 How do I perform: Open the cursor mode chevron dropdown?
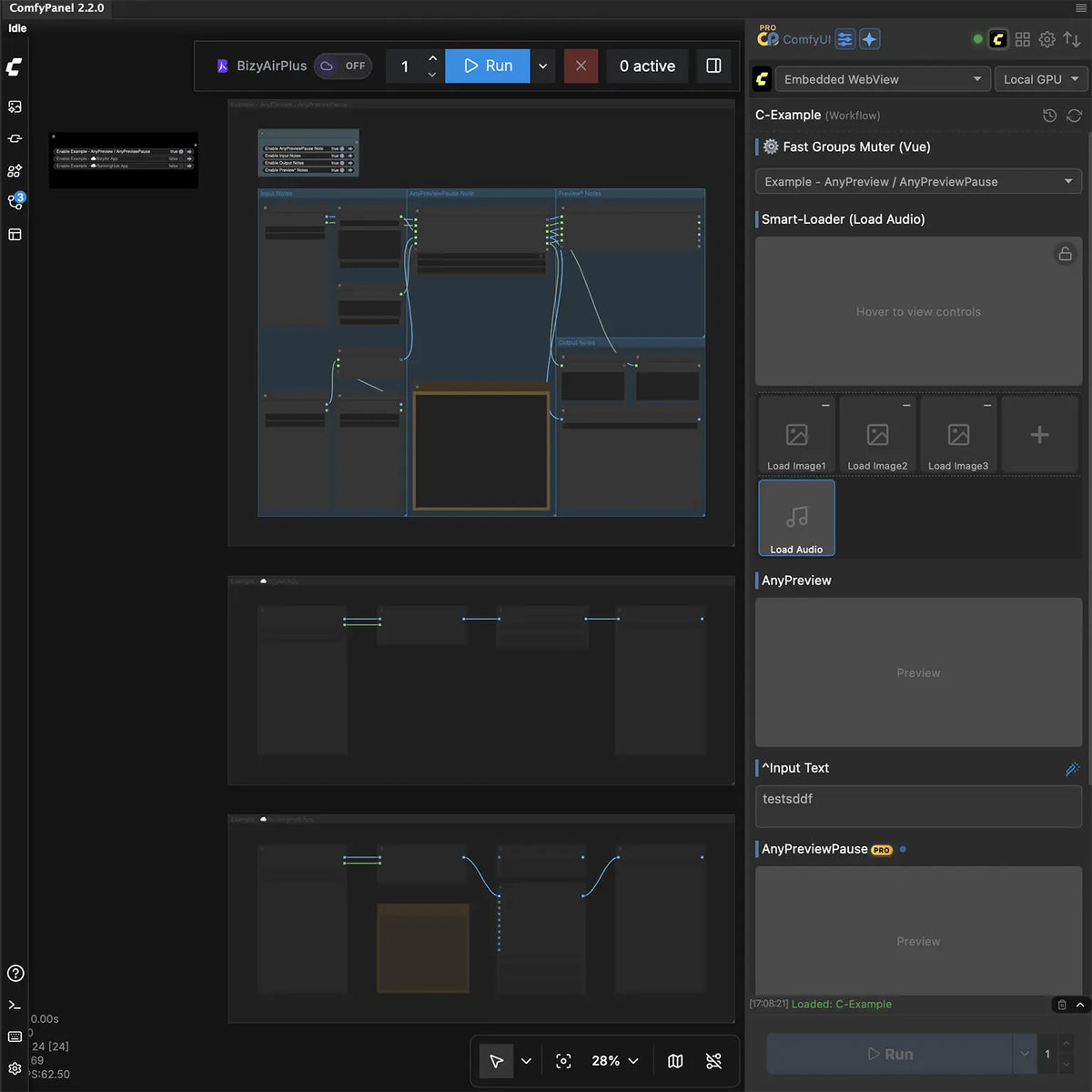pyautogui.click(x=526, y=1061)
